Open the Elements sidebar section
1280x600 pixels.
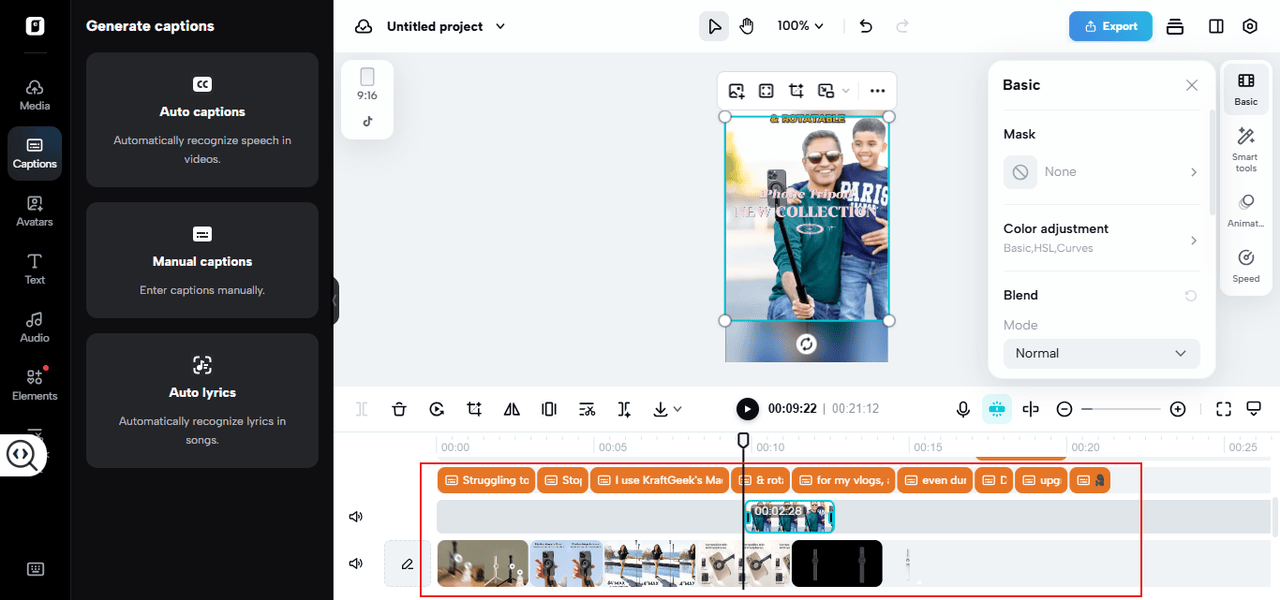click(x=35, y=384)
